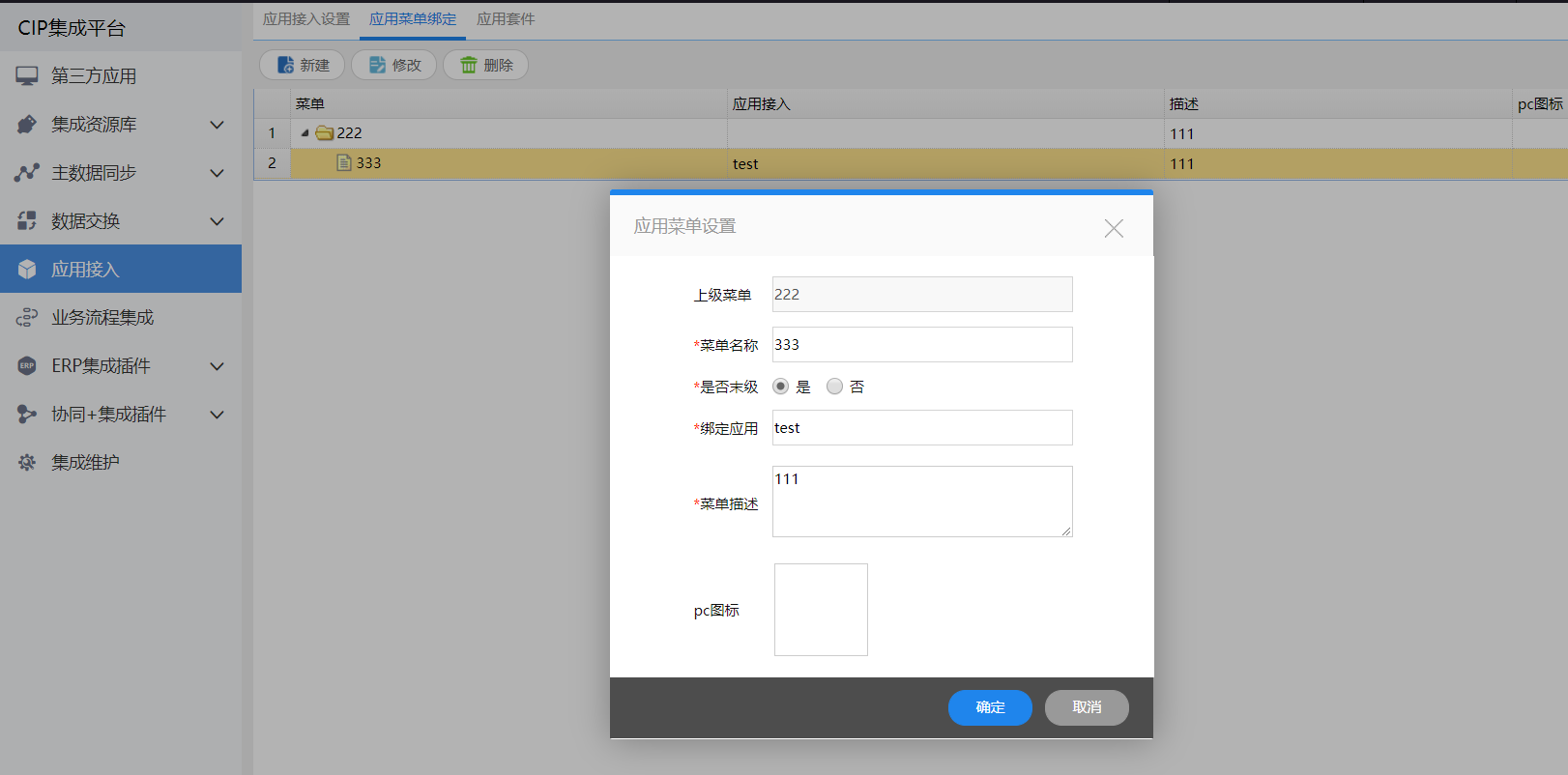Image resolution: width=1568 pixels, height=775 pixels.
Task: Click the ERP集成插件 sidebar icon
Action: pyautogui.click(x=27, y=366)
